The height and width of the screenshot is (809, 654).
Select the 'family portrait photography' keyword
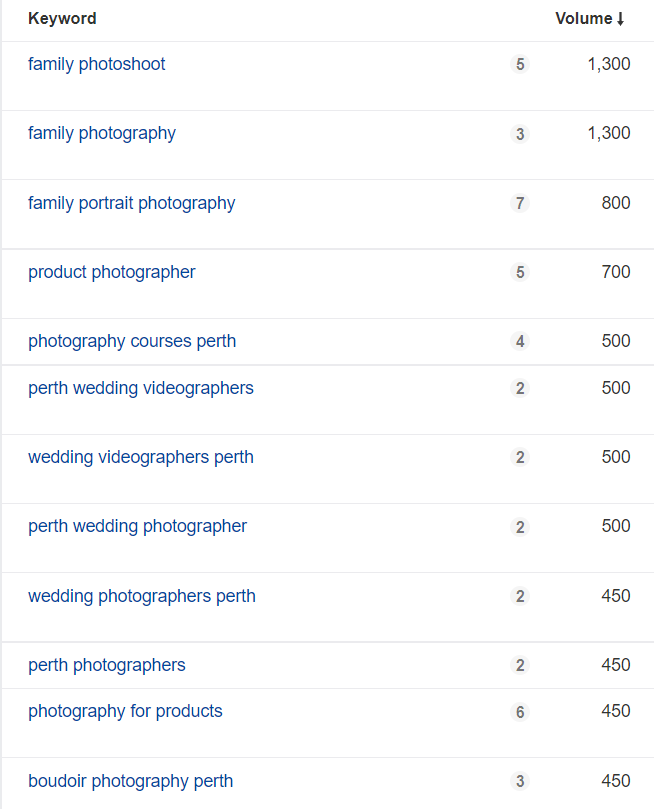132,203
